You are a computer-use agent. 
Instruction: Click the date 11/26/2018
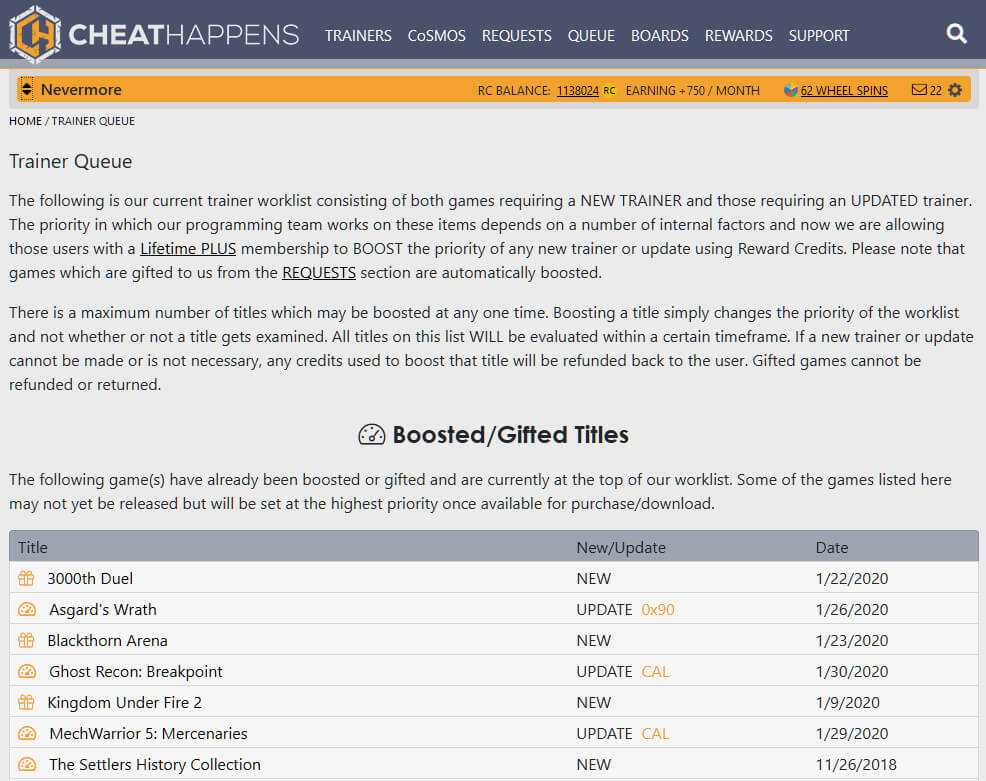(x=856, y=764)
